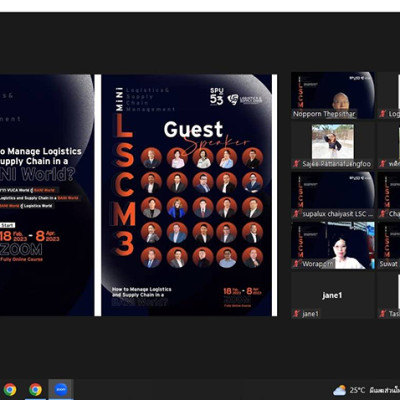The image size is (400, 400).
Task: Click the muted mic icon beside supalux chaiyasit
Action: [296, 214]
